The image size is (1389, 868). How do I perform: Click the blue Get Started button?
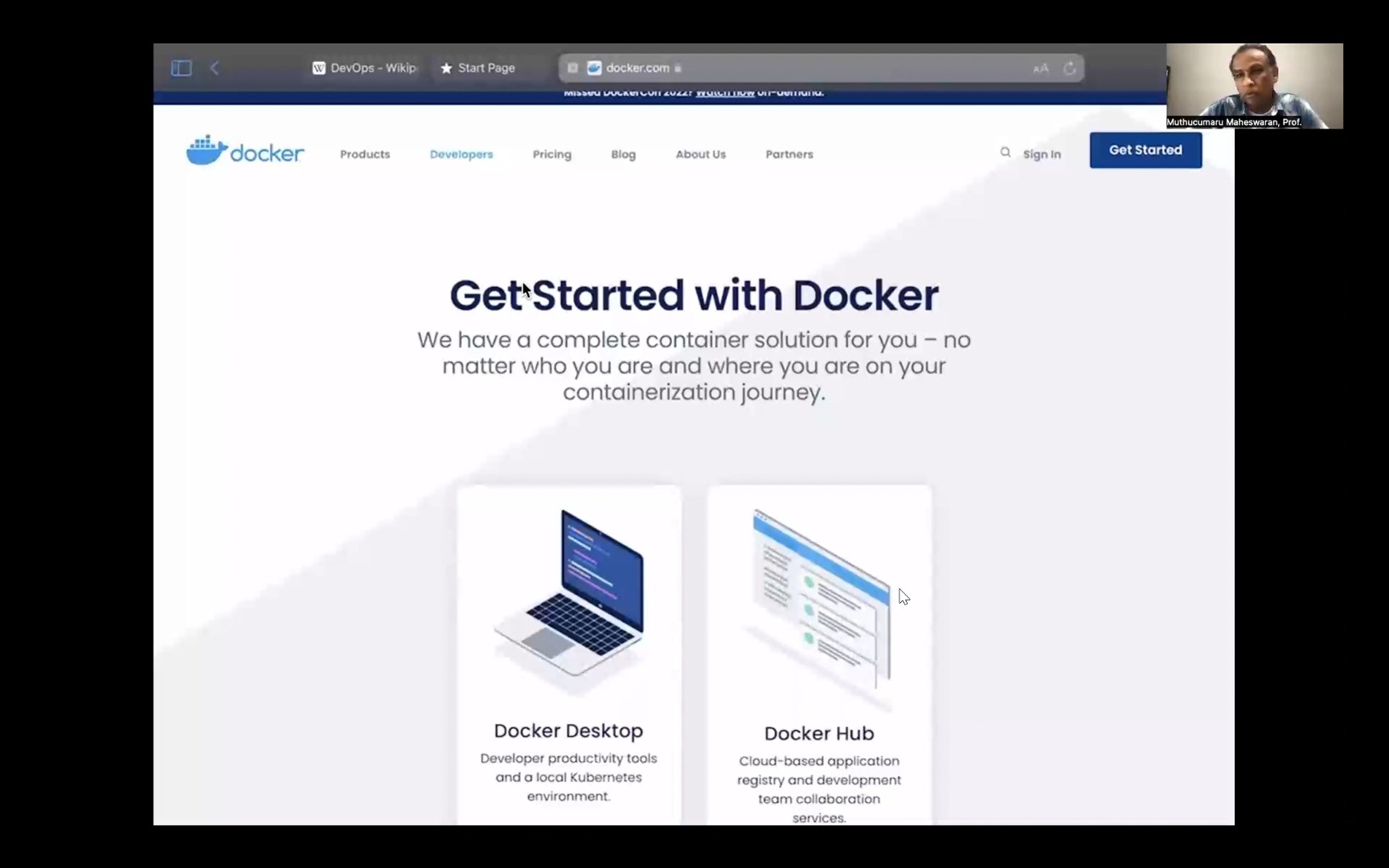(x=1145, y=150)
